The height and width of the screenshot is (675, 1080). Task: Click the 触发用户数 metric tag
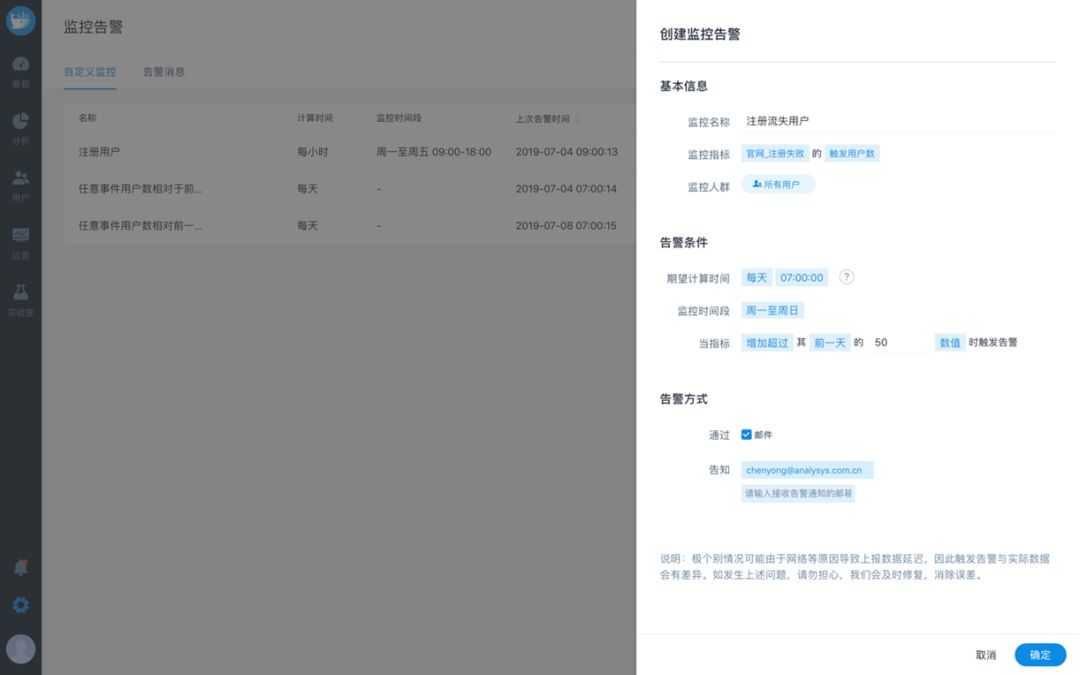pos(850,153)
